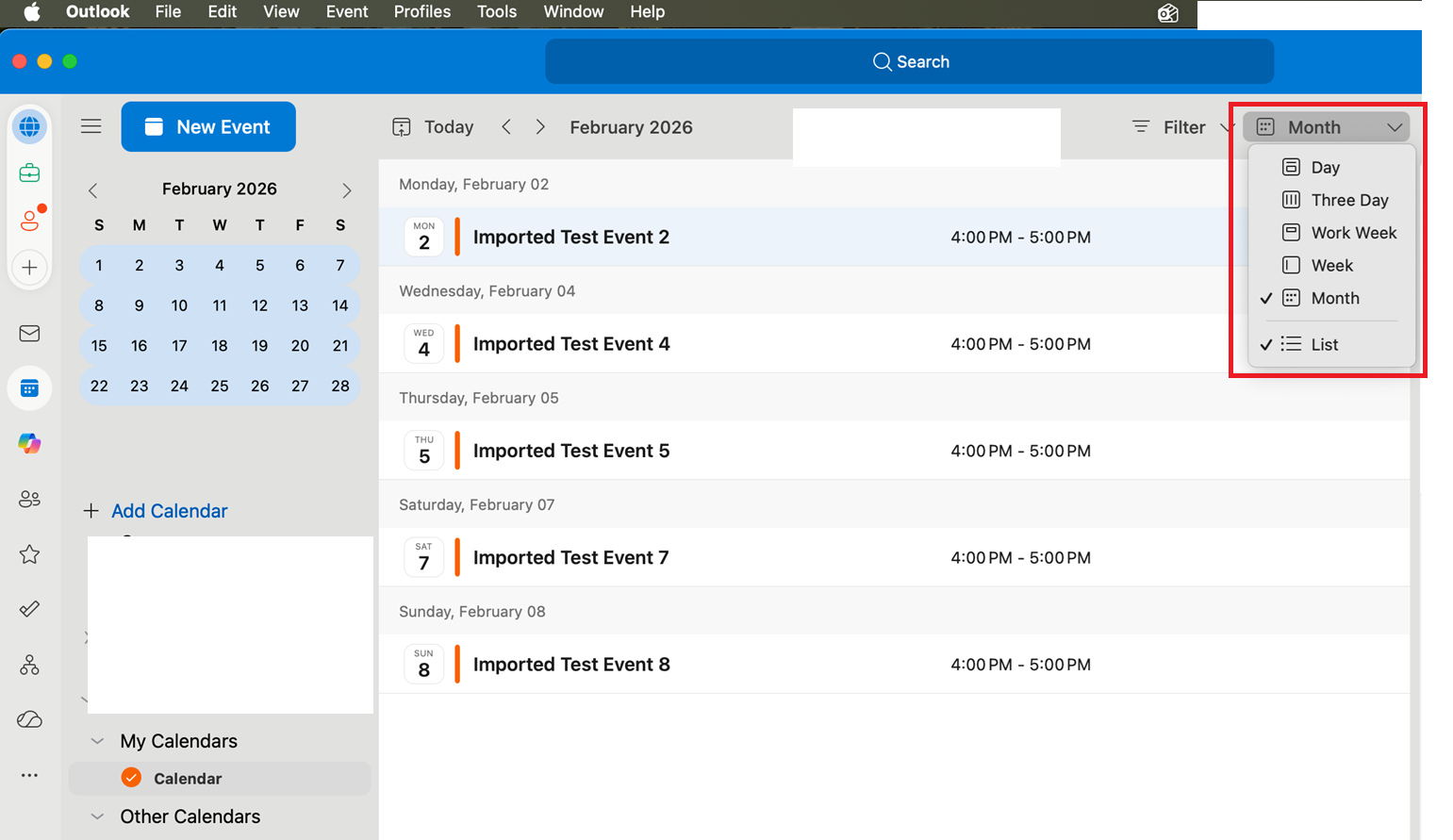Choose Day view from the menu
This screenshot has height=840, width=1453.
click(1331, 168)
